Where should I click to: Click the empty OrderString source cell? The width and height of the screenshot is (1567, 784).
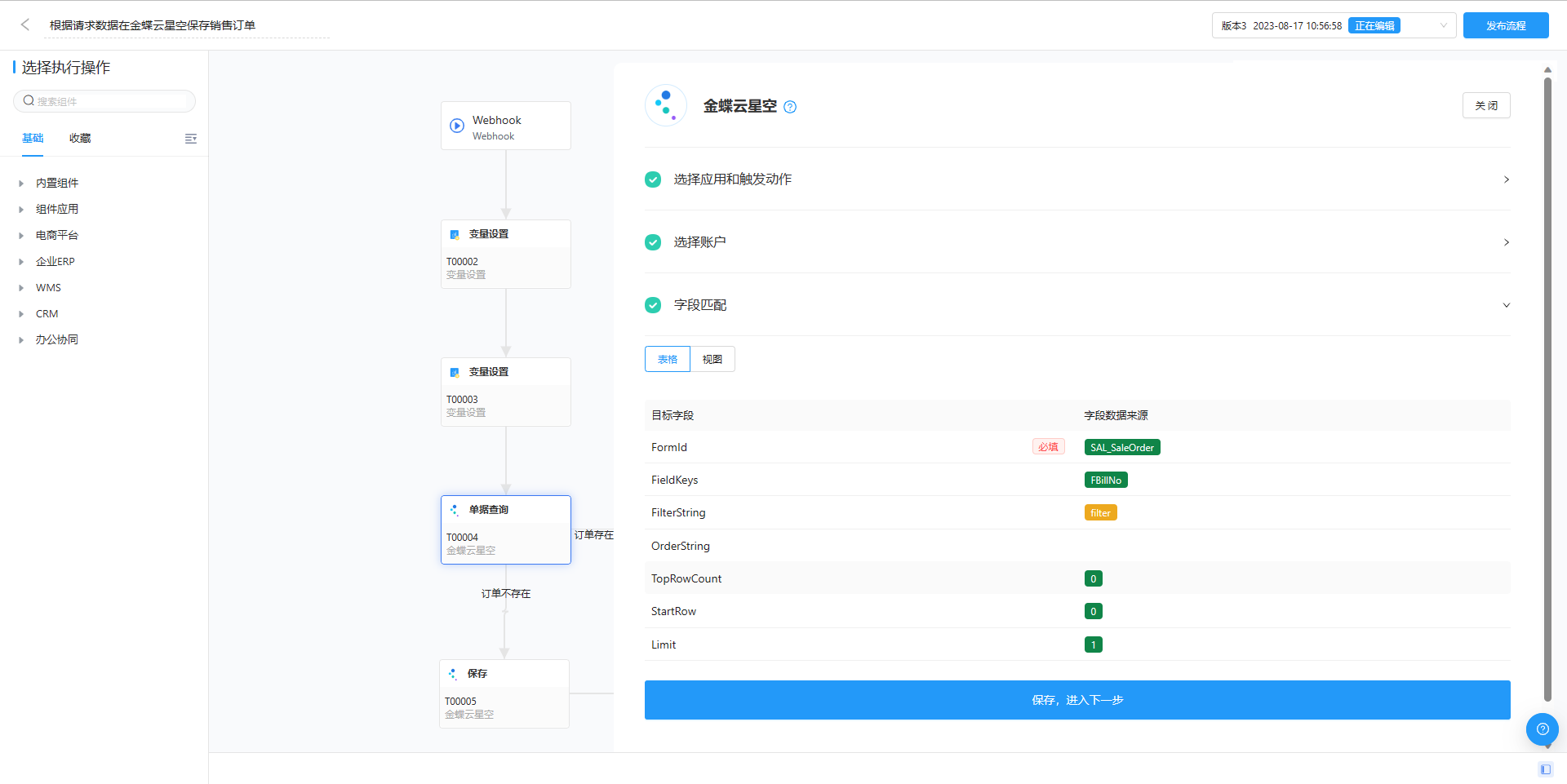click(x=1296, y=546)
